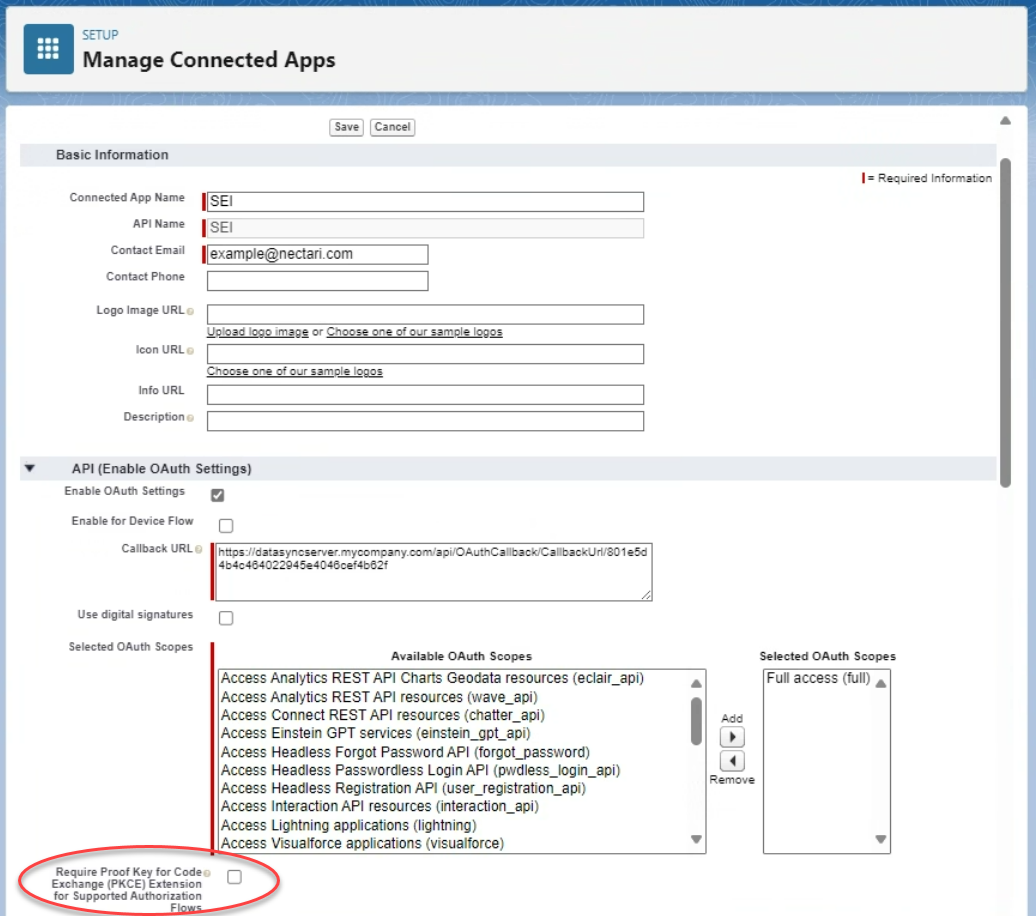Click the Contact Phone field
The height and width of the screenshot is (916, 1036).
click(317, 281)
